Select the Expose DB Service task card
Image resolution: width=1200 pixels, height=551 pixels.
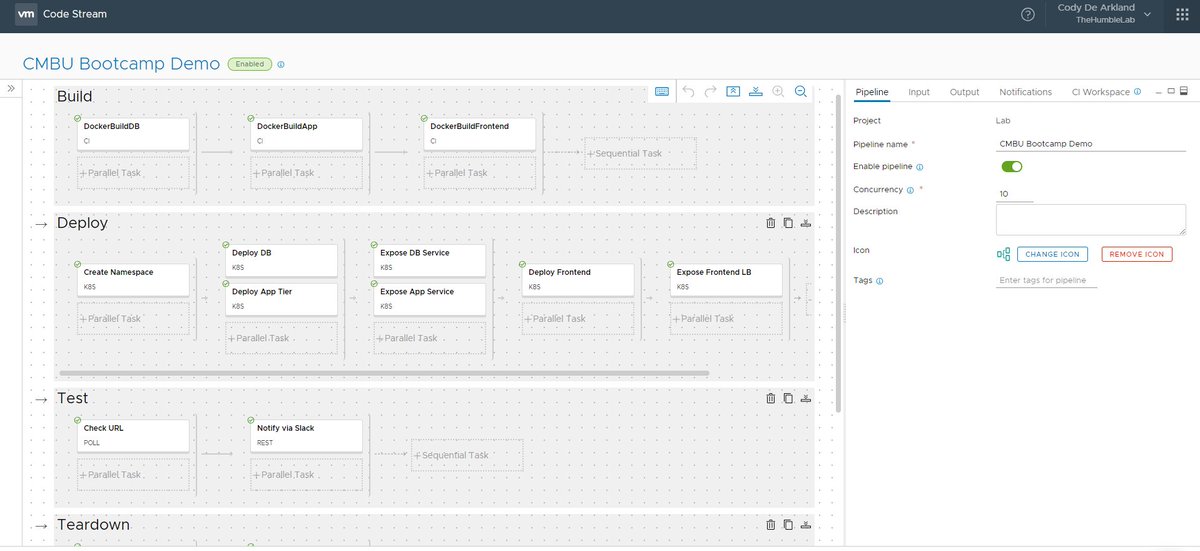point(429,260)
